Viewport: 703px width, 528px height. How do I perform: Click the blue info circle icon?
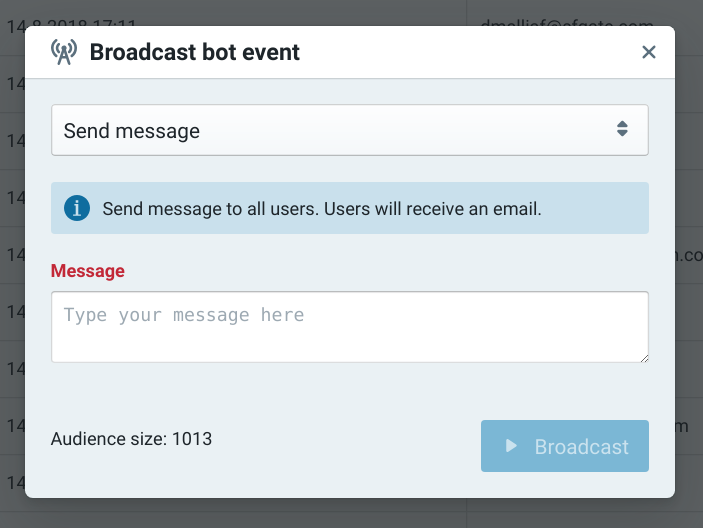tap(77, 208)
